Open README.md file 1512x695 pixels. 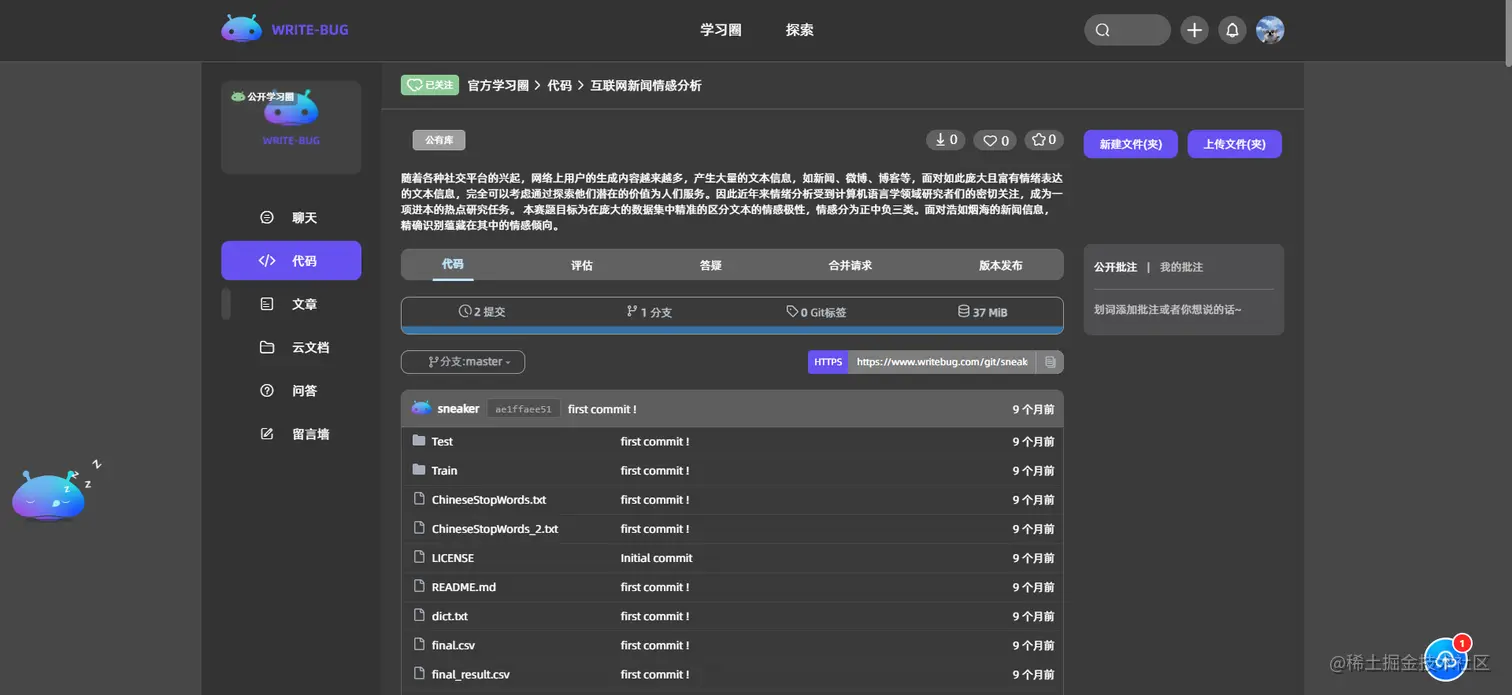(464, 587)
